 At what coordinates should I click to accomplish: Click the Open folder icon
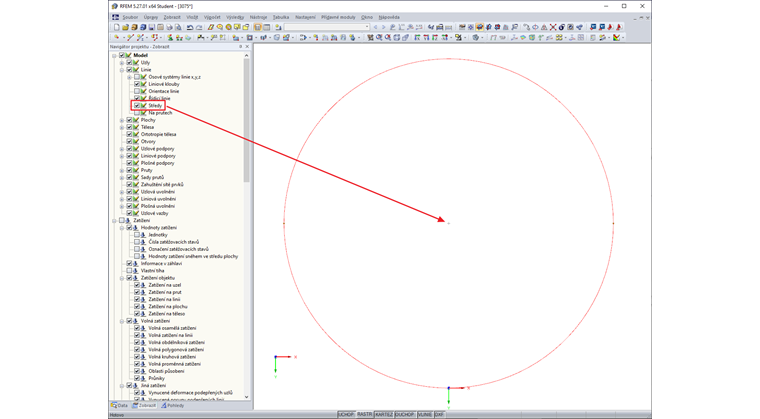tap(126, 27)
